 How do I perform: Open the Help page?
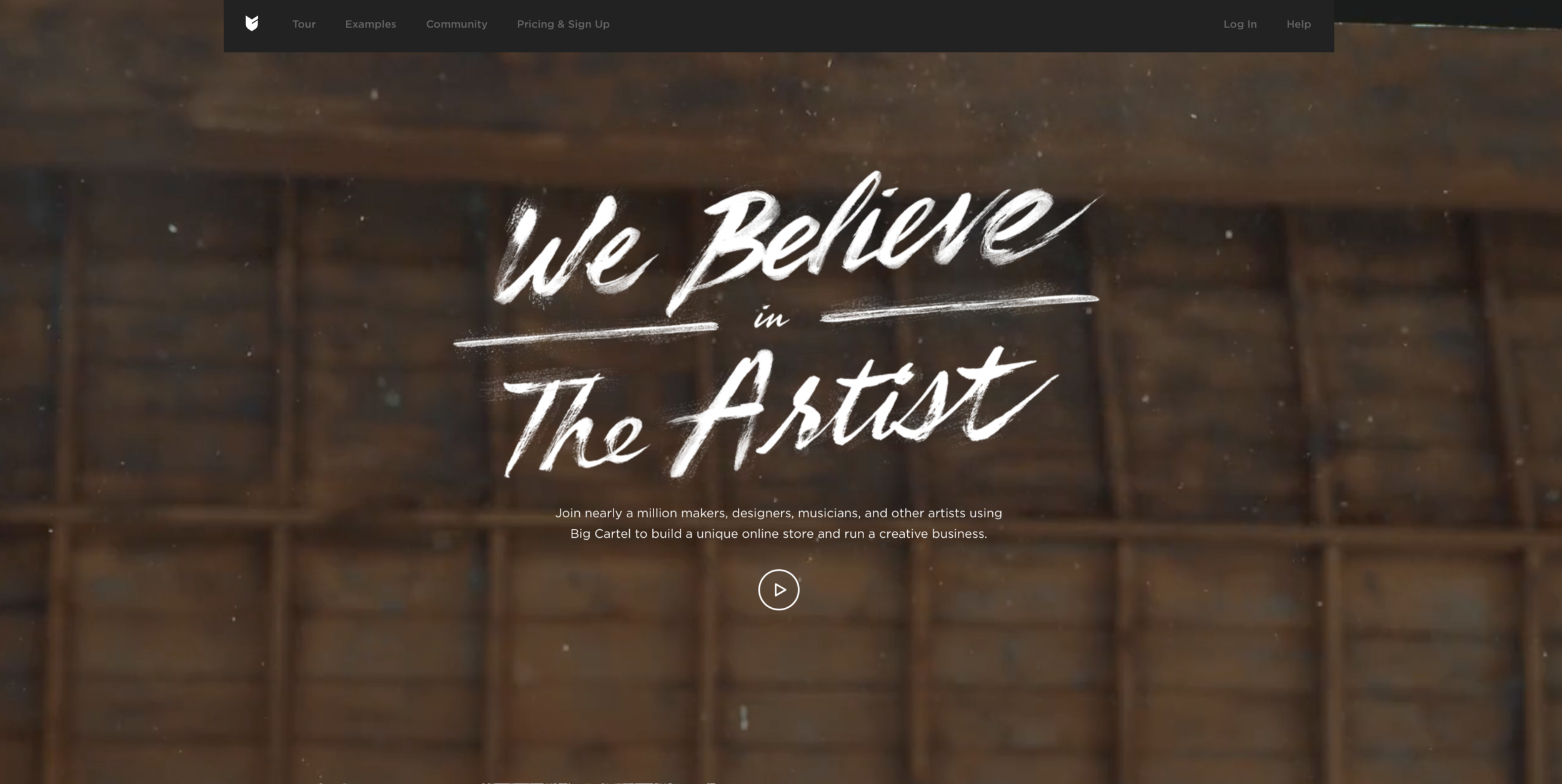tap(1298, 24)
